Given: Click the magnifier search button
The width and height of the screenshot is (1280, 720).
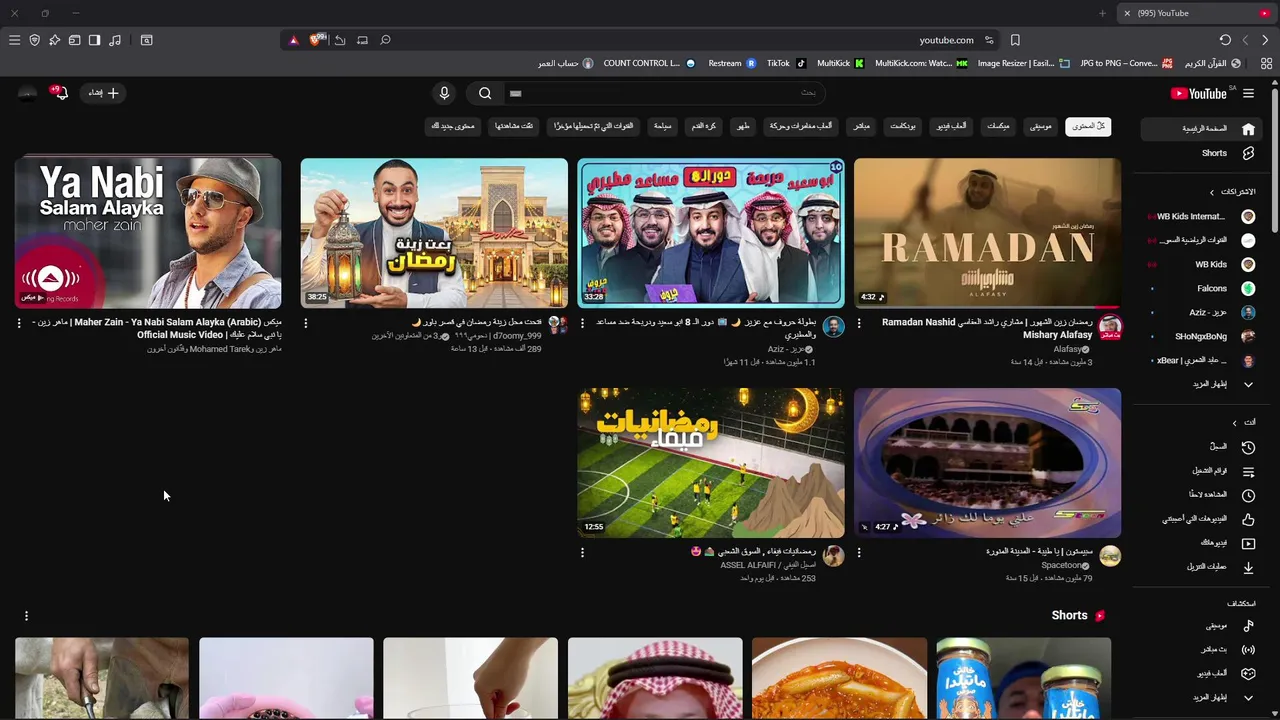Looking at the screenshot, I should click(485, 93).
